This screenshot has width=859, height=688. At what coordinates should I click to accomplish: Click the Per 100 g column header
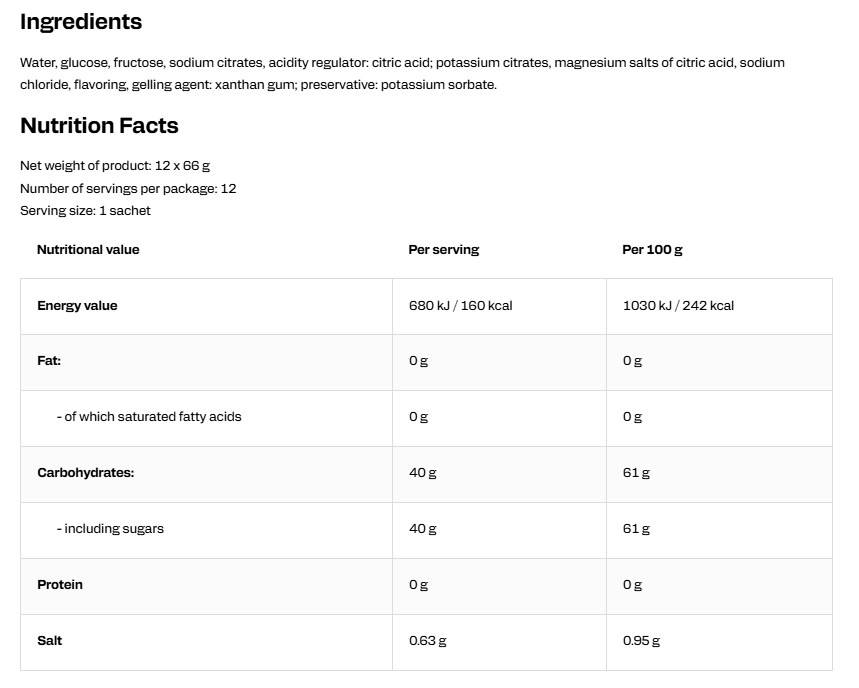tap(652, 250)
